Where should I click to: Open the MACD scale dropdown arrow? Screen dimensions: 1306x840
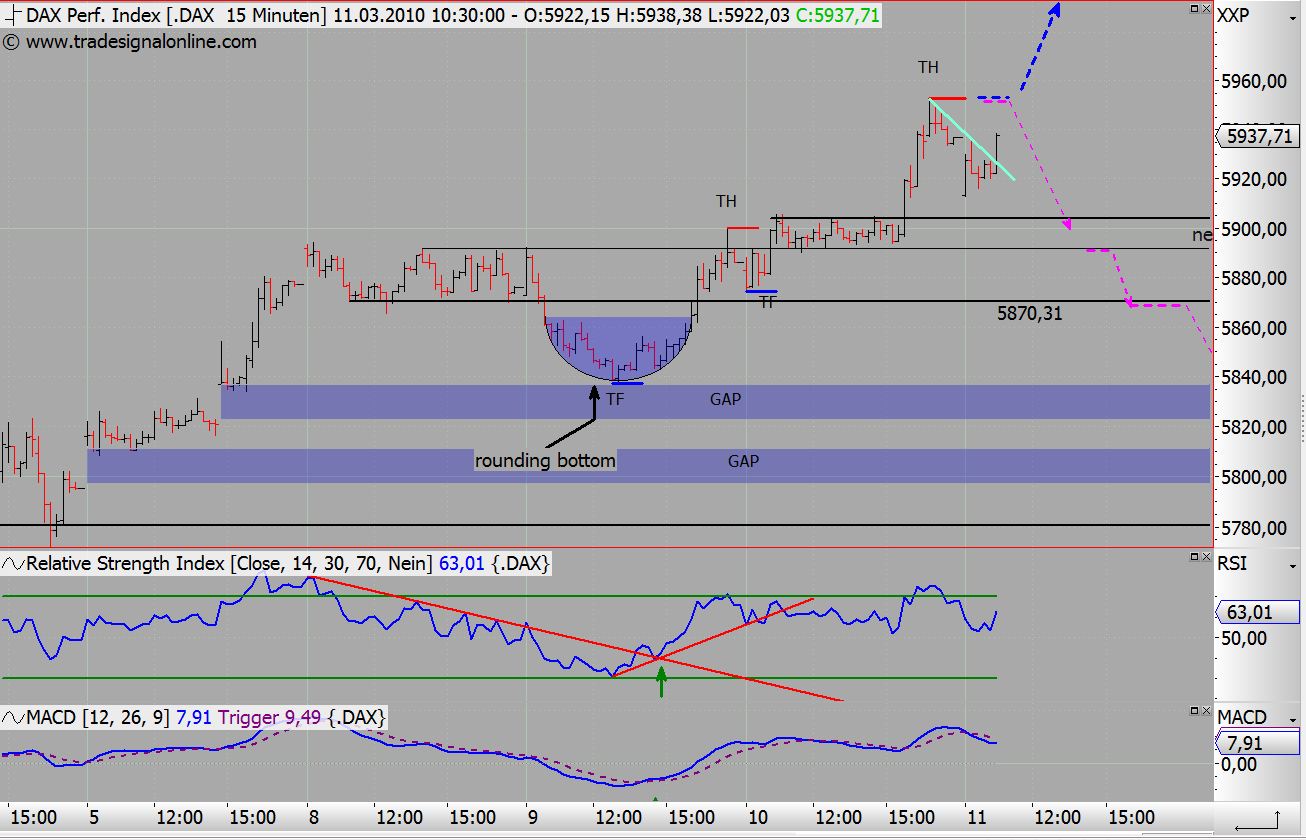(x=1293, y=720)
